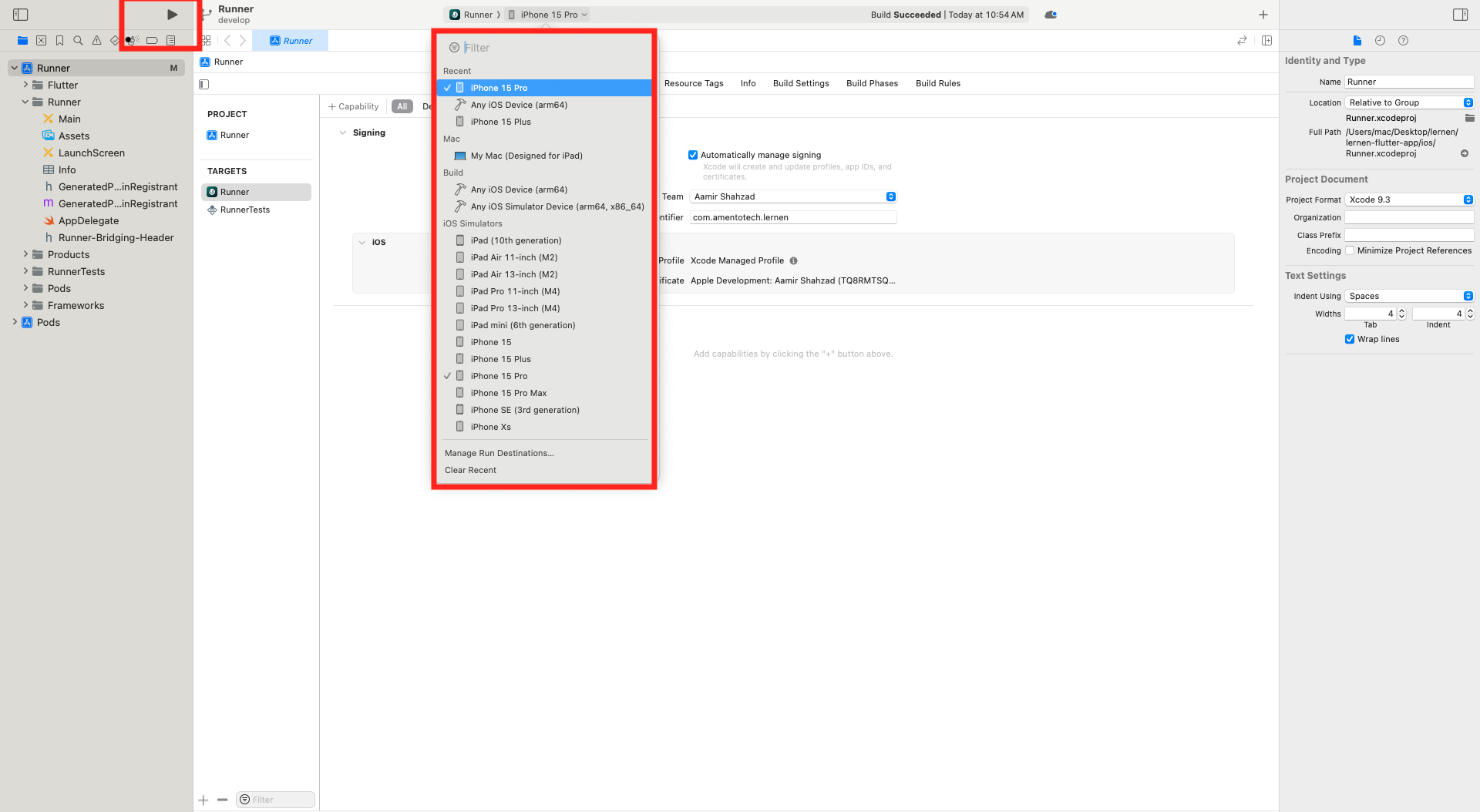
Task: Hide the project and targets list
Action: click(204, 84)
